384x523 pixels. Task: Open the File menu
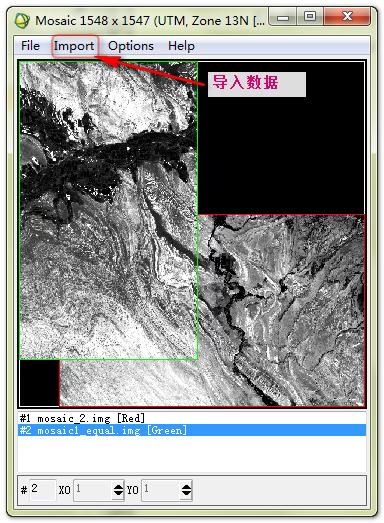[30, 46]
